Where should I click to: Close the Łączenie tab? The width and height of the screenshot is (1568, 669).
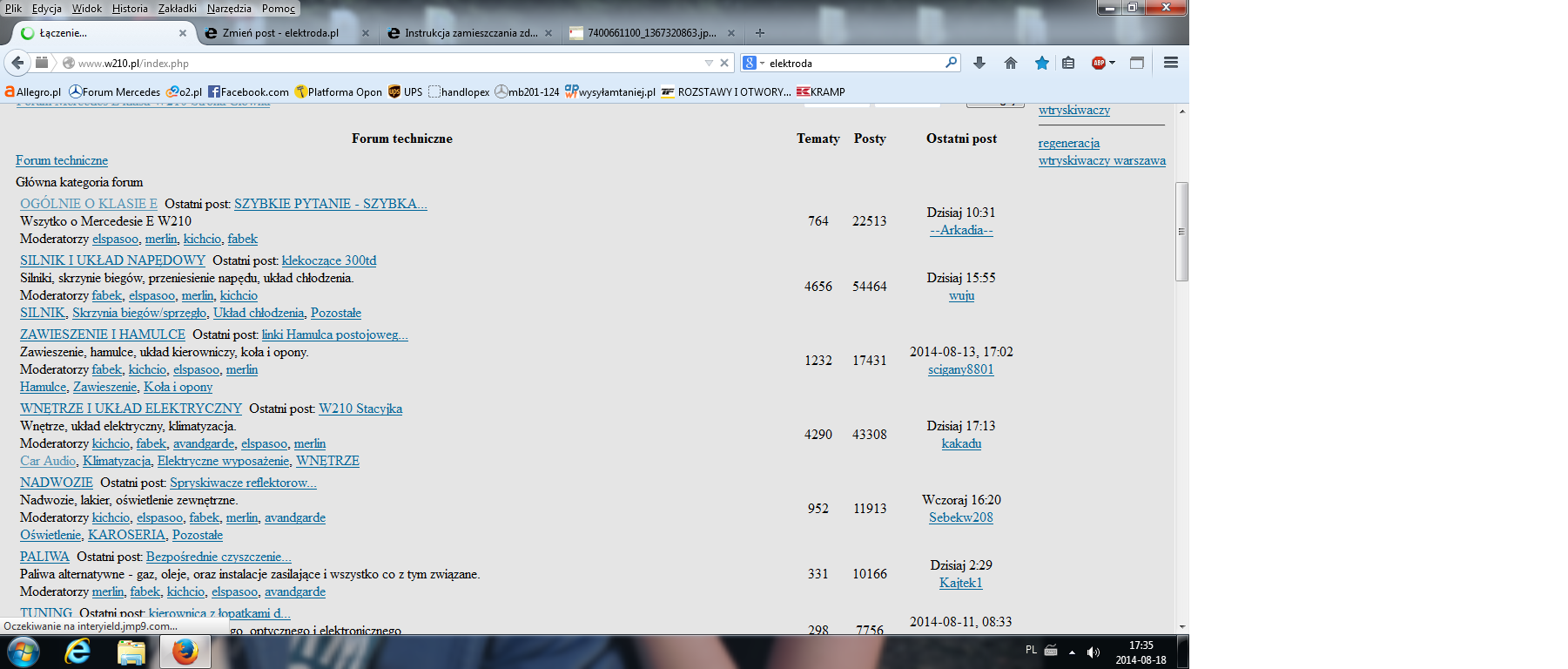coord(182,33)
